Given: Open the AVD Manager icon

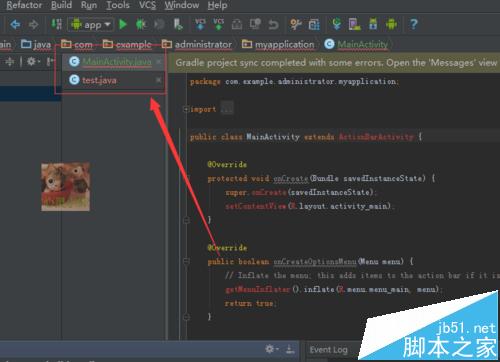Looking at the screenshot, I should (354, 24).
